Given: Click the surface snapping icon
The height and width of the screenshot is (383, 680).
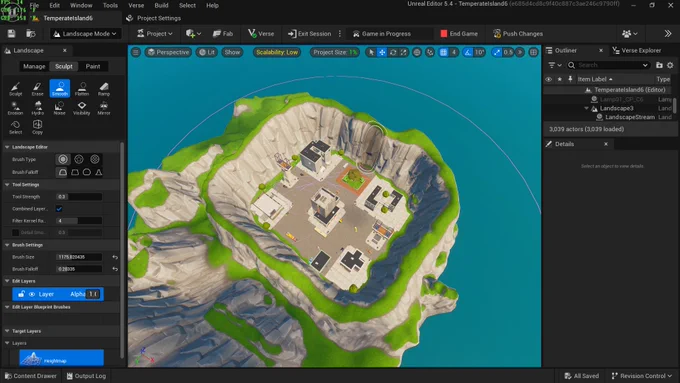Looking at the screenshot, I should pyautogui.click(x=430, y=52).
